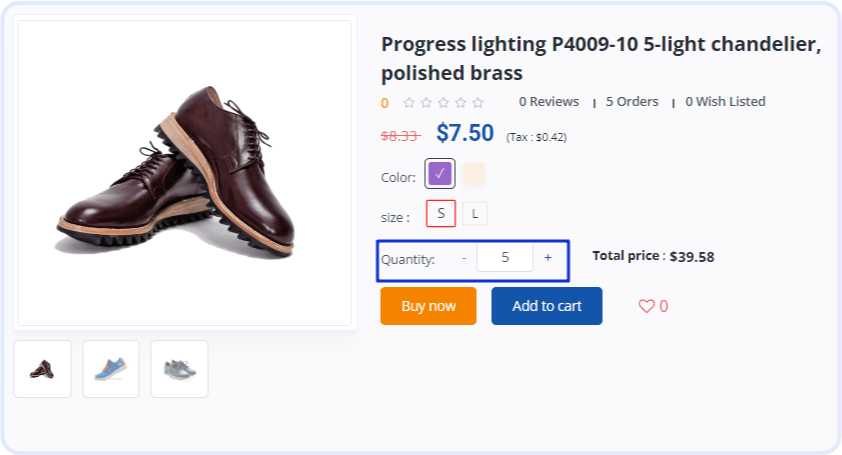Decrease quantity with the minus button
This screenshot has width=842, height=455.
pyautogui.click(x=464, y=258)
